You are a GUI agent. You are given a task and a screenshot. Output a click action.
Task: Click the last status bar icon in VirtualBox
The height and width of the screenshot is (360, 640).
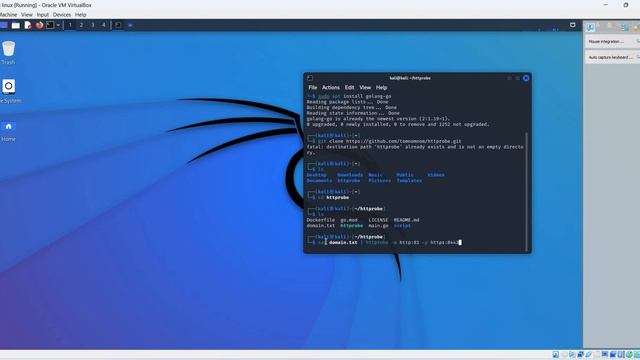click(x=637, y=355)
